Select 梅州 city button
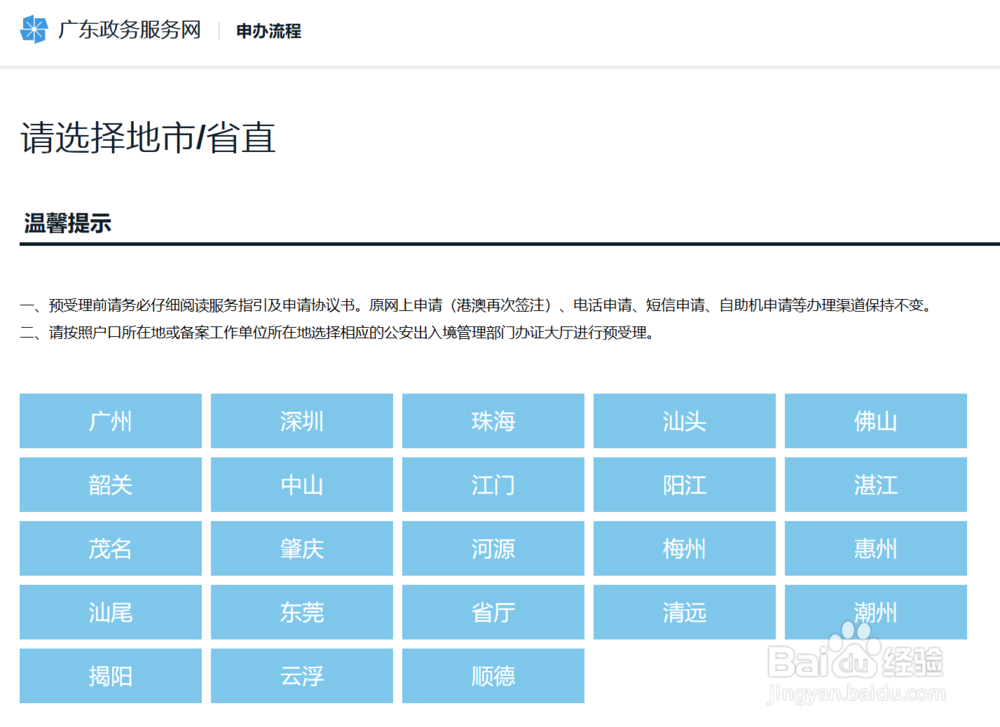 coord(684,548)
